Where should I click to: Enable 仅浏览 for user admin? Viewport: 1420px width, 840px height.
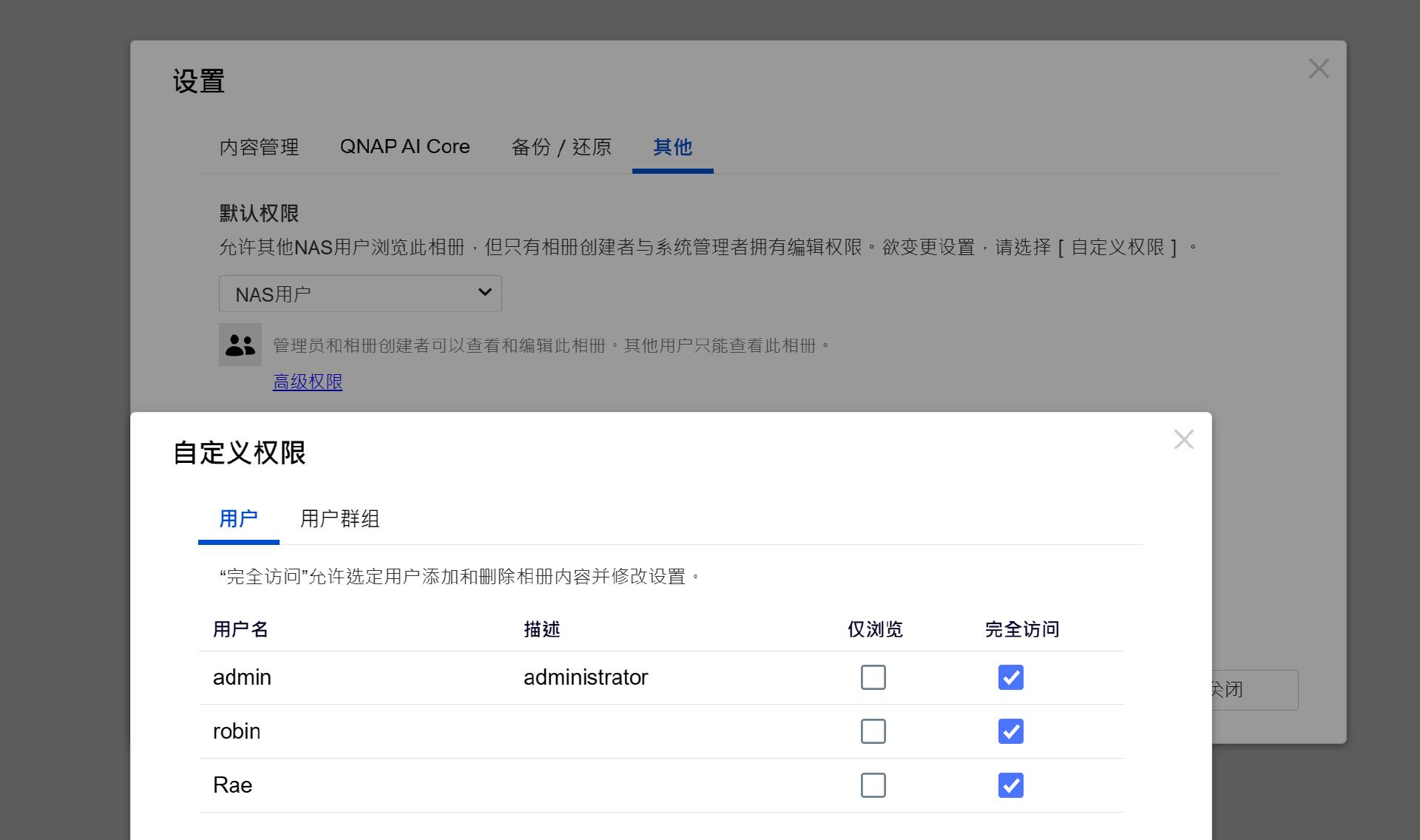pyautogui.click(x=873, y=677)
